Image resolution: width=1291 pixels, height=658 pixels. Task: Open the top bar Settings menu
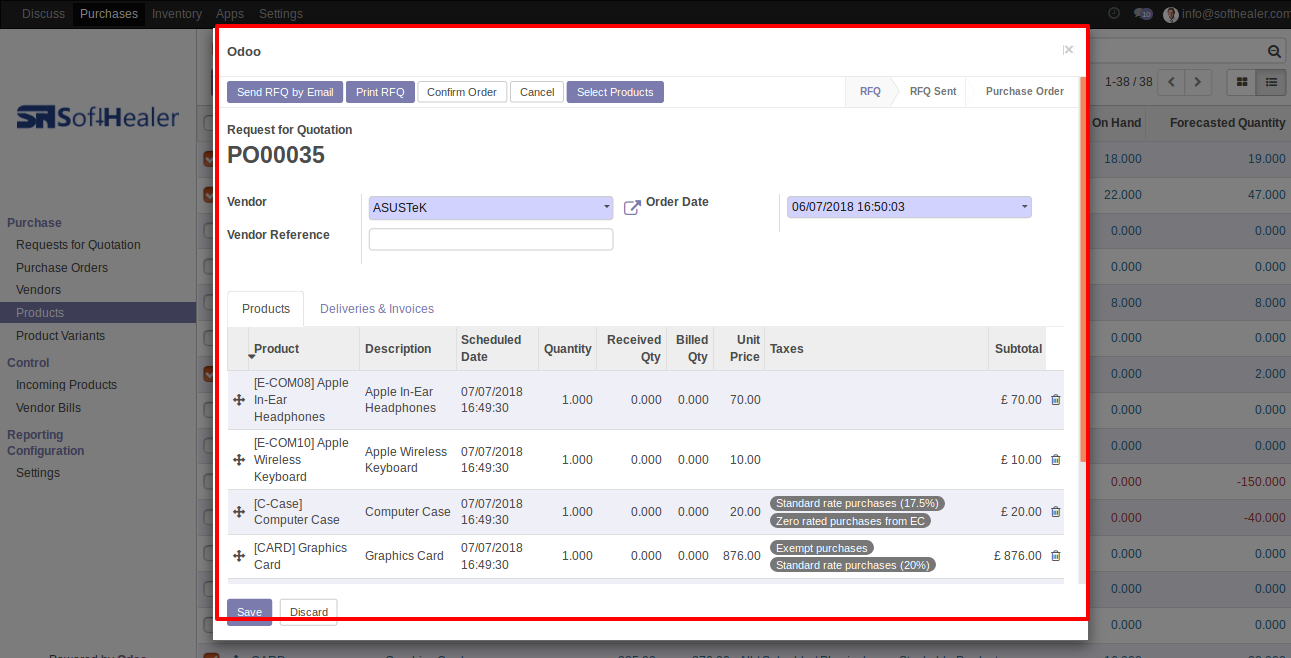281,14
